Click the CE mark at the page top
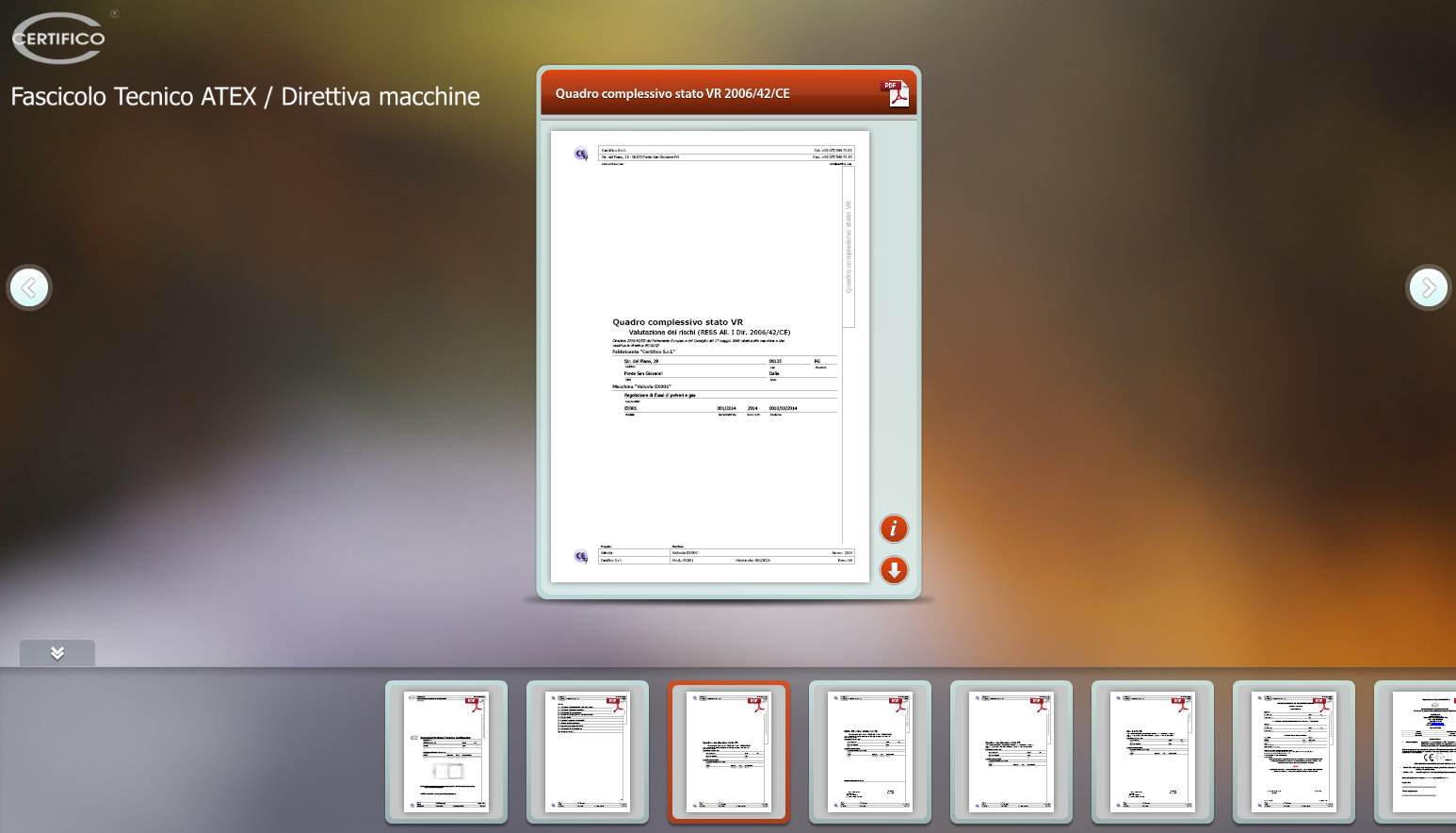Image resolution: width=1456 pixels, height=833 pixels. pyautogui.click(x=581, y=154)
